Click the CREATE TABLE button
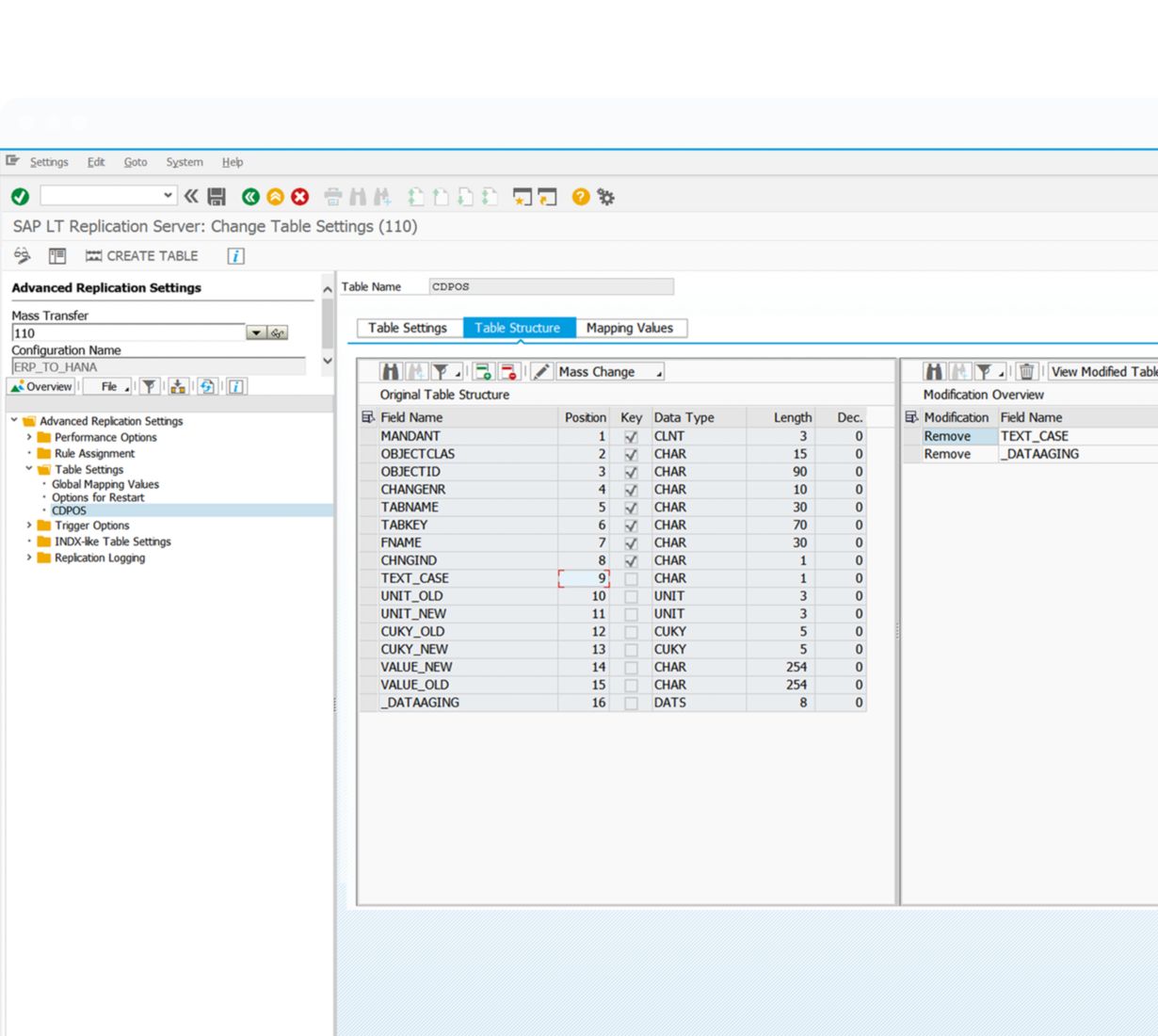This screenshot has height=1036, width=1158. pos(142,256)
